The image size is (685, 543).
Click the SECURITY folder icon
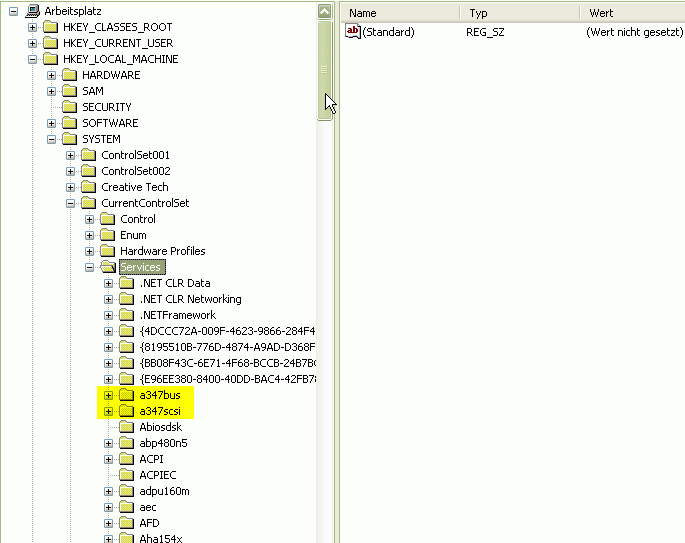pyautogui.click(x=69, y=107)
